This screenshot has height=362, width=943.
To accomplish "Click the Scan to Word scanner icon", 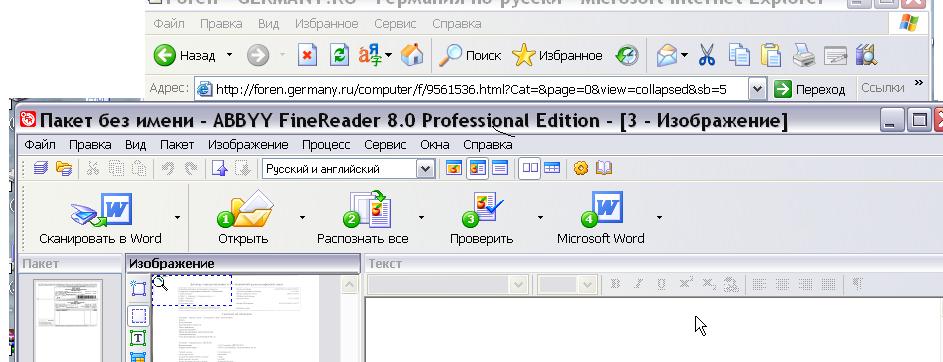I will tap(101, 210).
